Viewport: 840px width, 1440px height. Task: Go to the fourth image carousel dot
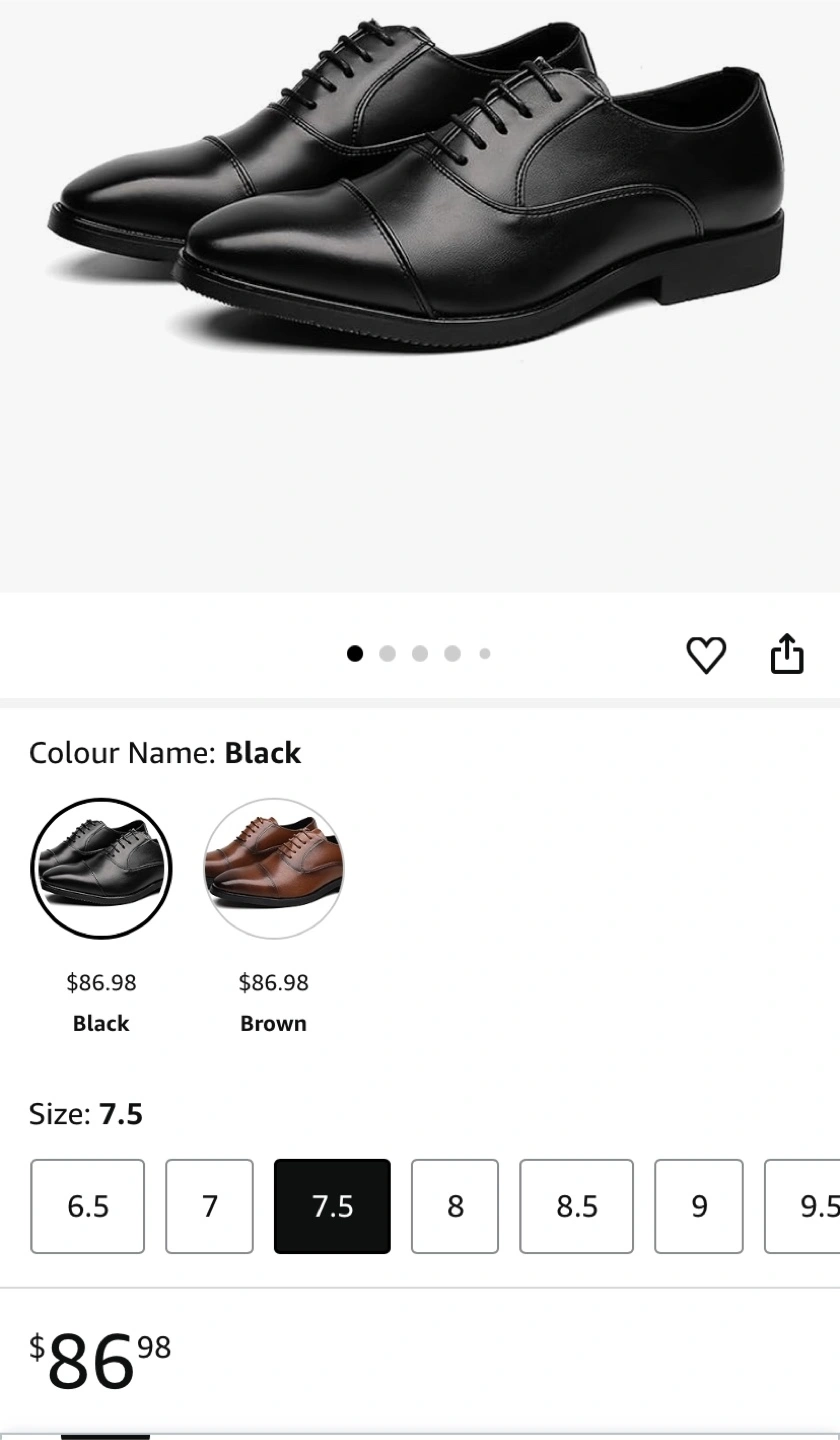pos(452,654)
